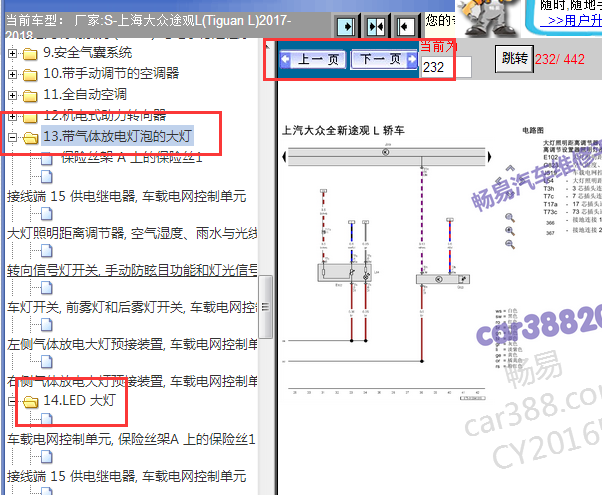Expand the 12.机电式助力转向器 folder

point(12,116)
